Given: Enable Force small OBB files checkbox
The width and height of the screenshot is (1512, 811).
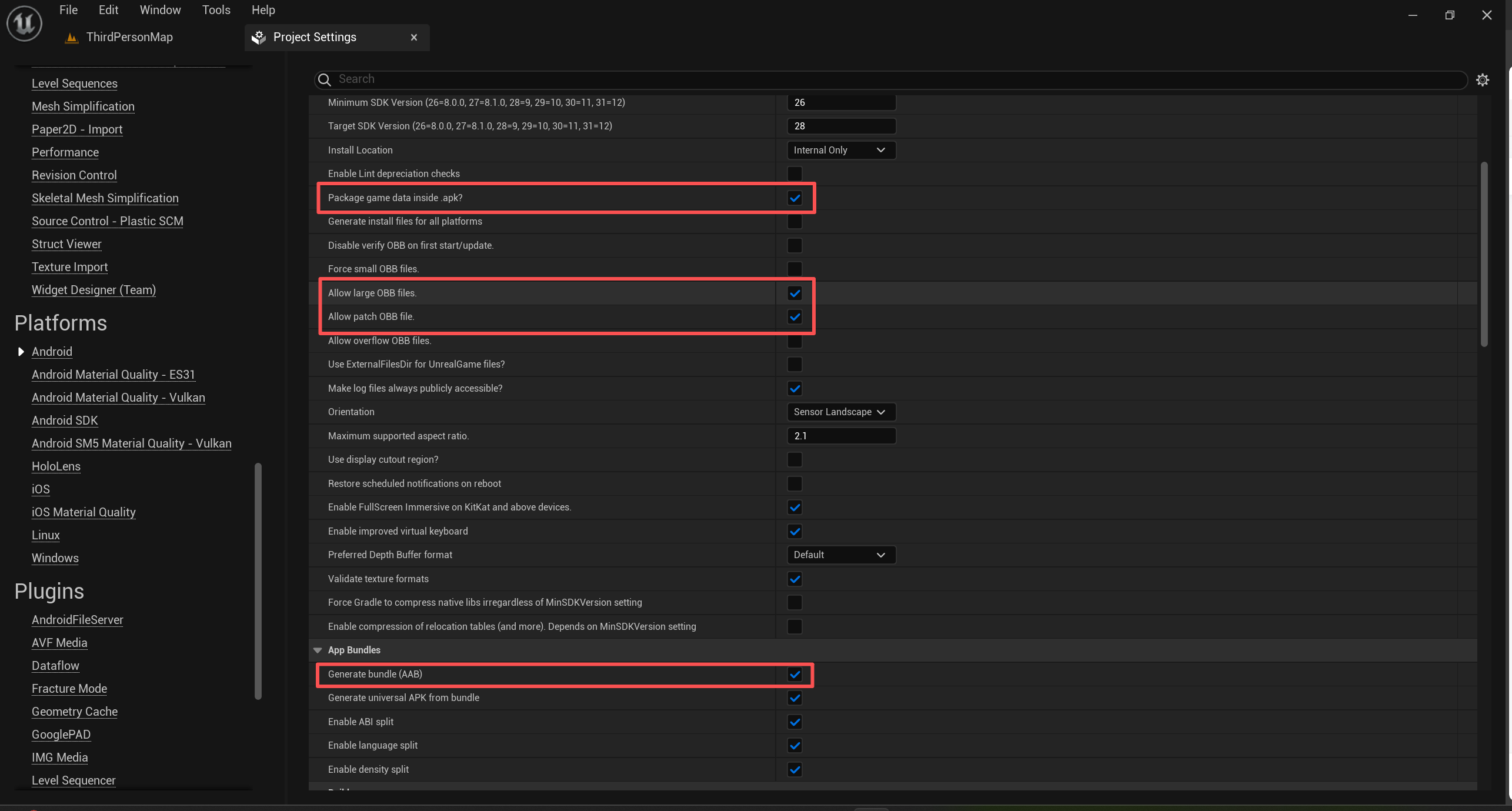Looking at the screenshot, I should click(795, 269).
